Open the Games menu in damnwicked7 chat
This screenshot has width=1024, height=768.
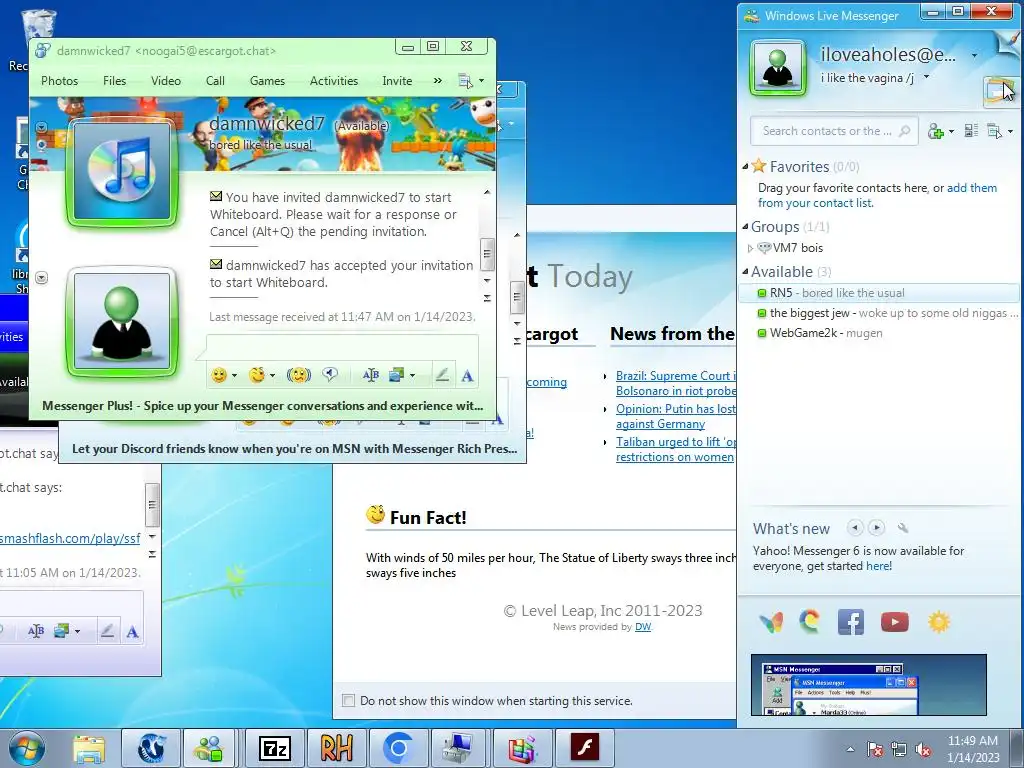pos(267,81)
